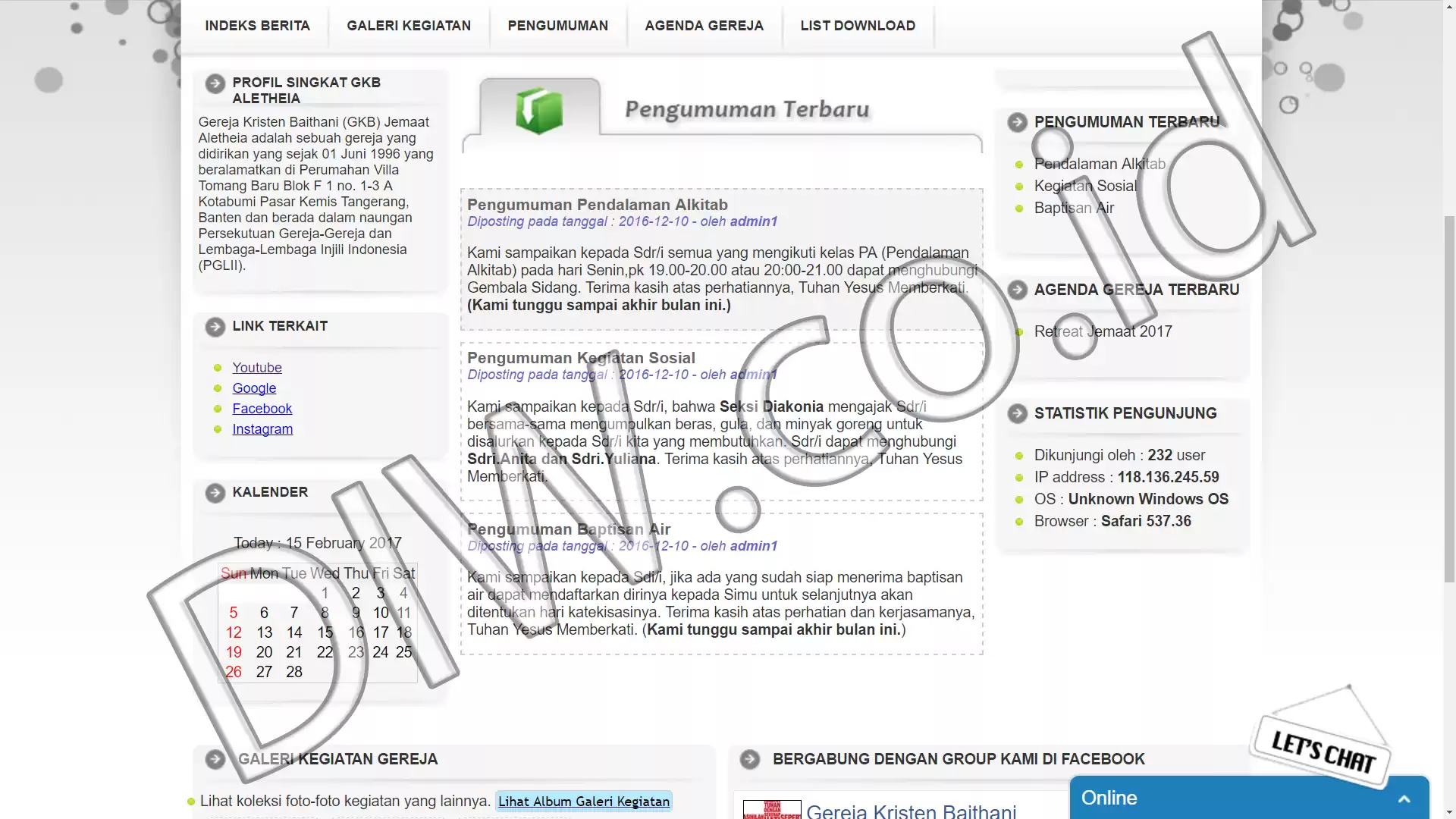Select Baptisan Air in the sidebar list

1074,208
